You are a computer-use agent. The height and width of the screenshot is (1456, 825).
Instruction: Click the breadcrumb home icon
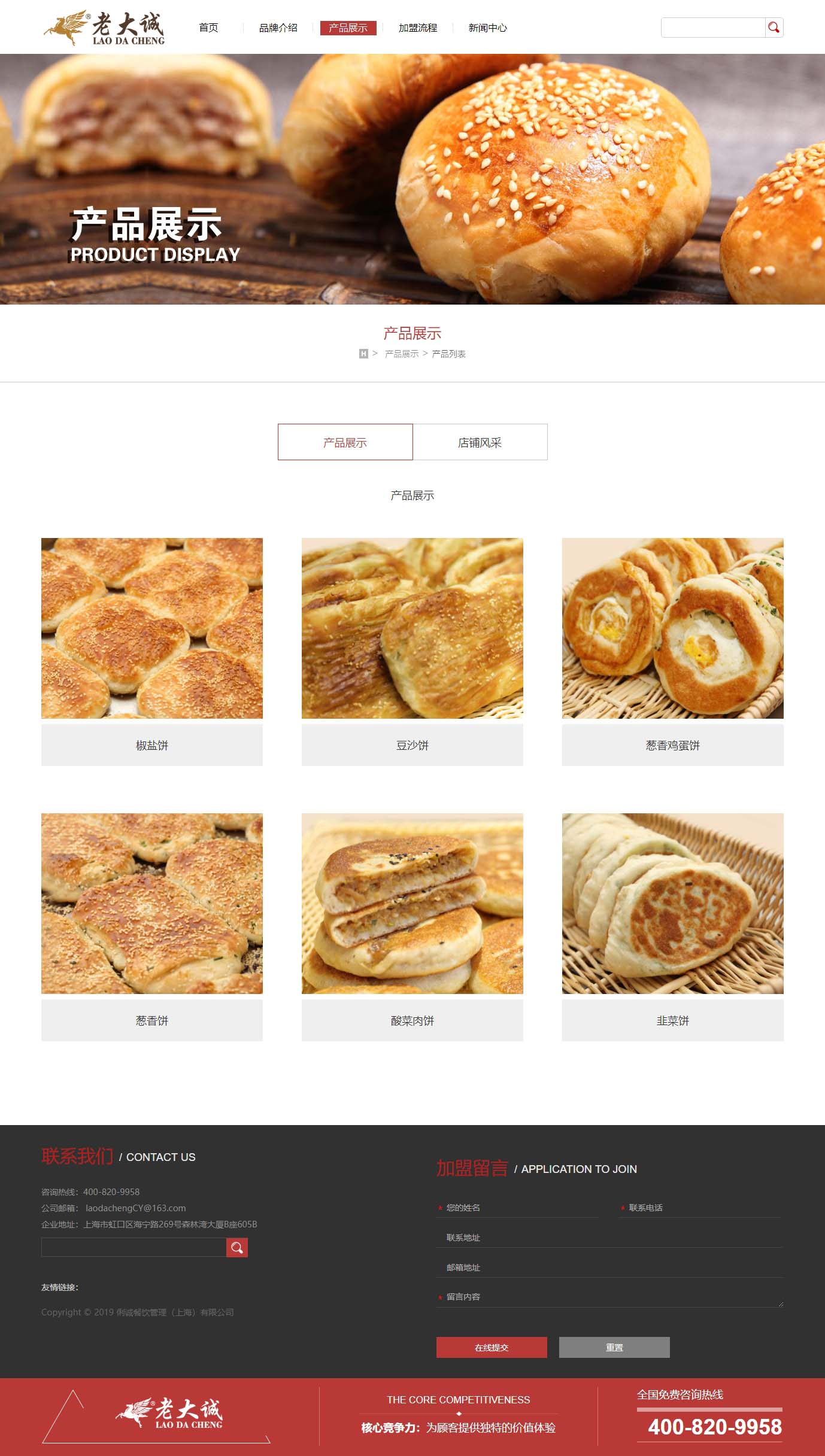[x=363, y=354]
